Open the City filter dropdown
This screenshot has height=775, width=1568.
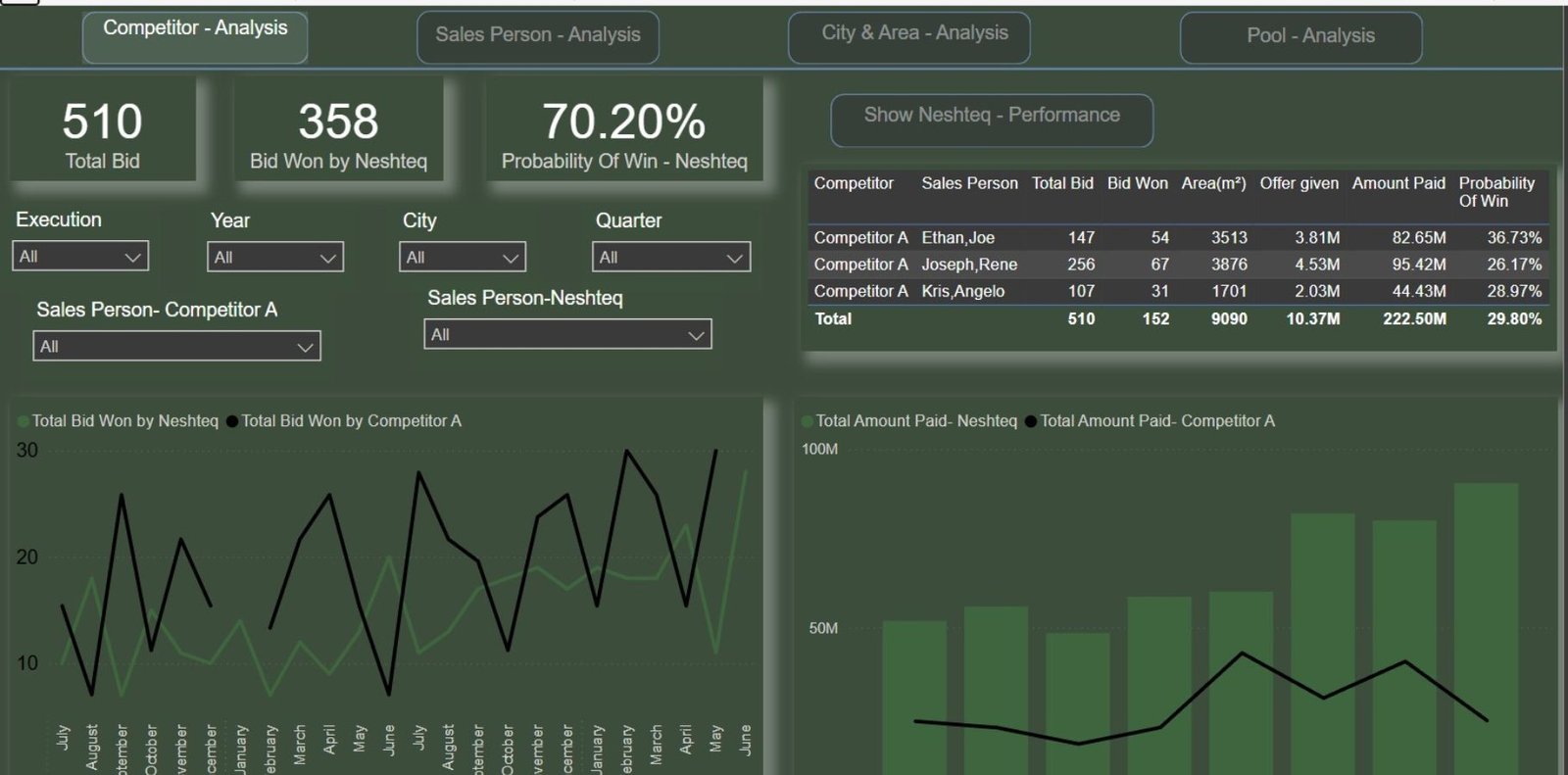click(463, 257)
